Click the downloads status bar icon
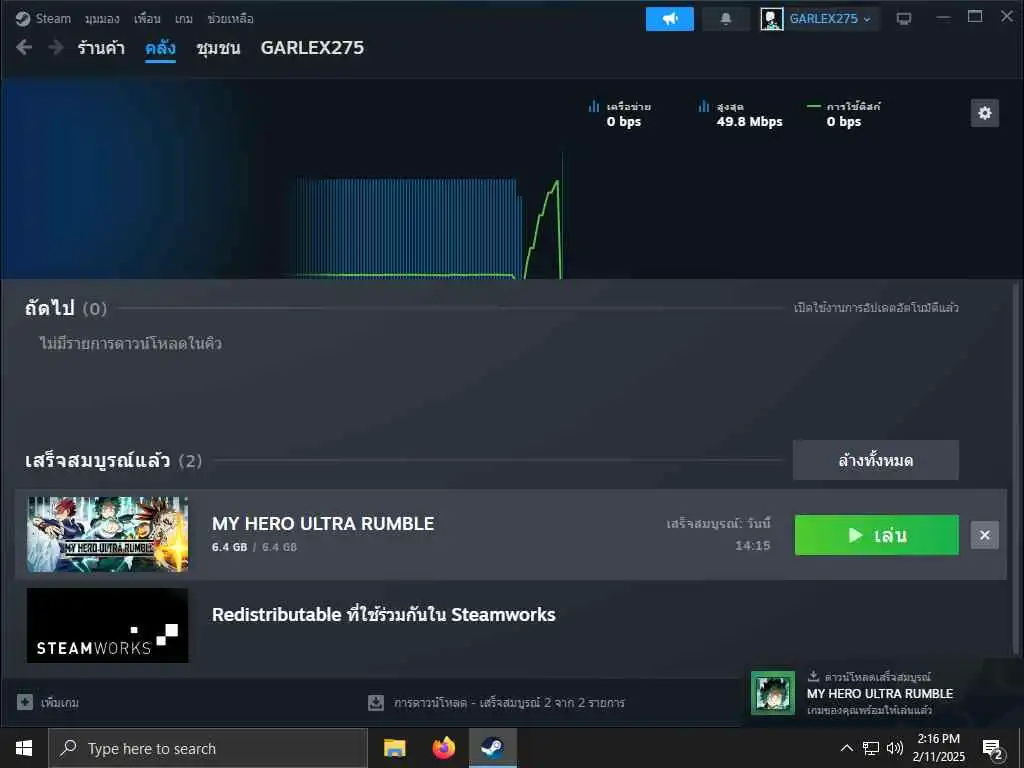The image size is (1024, 768). [376, 703]
